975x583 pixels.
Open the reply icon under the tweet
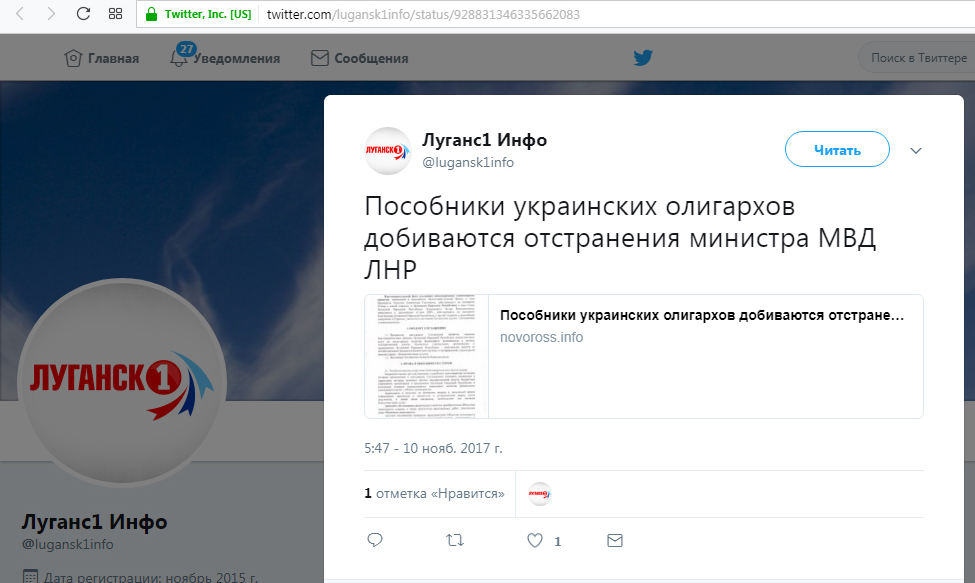(x=374, y=540)
